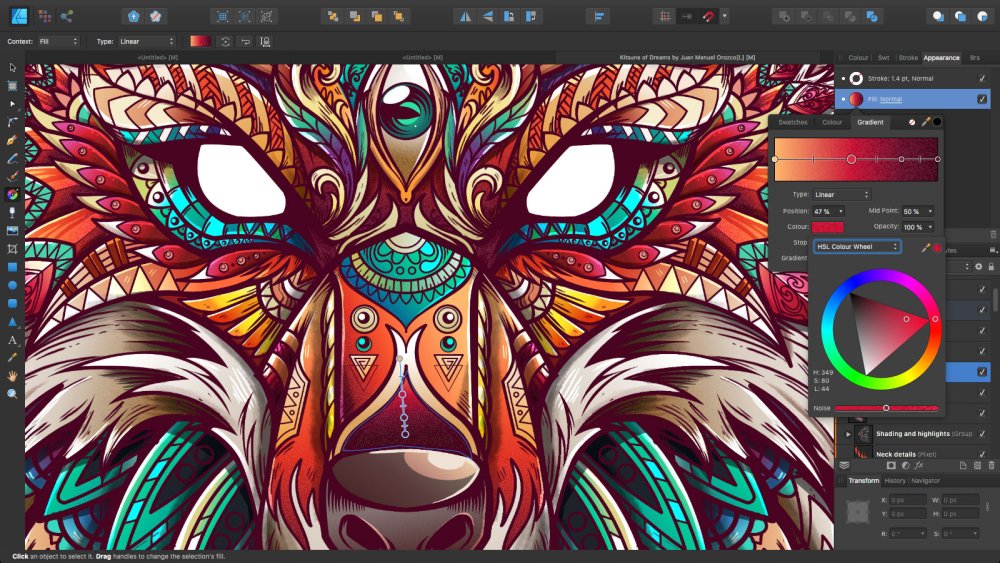Open the HSL Colour Wheel dropdown
This screenshot has width=1000, height=563.
tap(857, 247)
